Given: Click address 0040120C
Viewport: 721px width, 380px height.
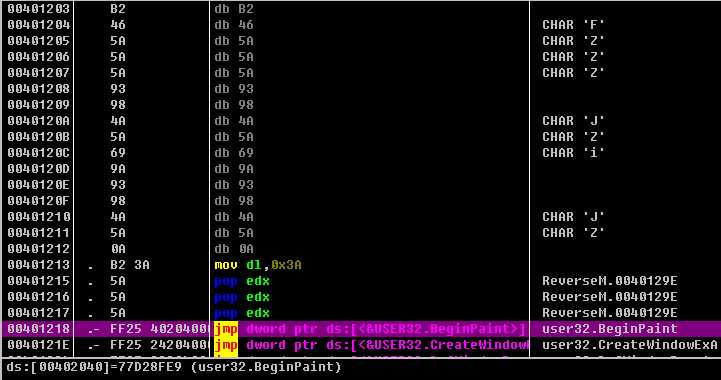Looking at the screenshot, I should 39,153.
